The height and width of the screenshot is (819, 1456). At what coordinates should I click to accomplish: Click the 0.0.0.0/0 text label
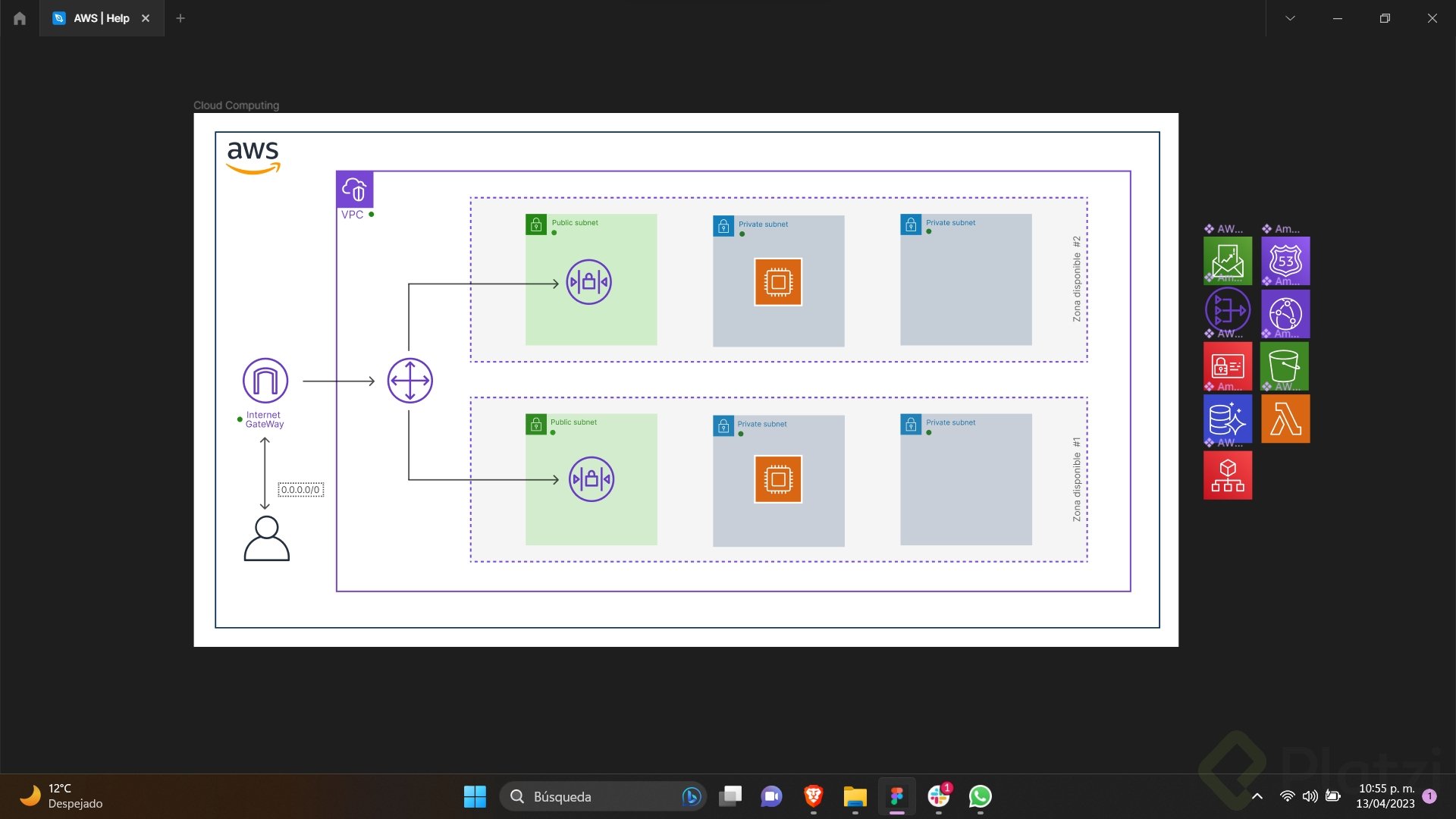[300, 490]
